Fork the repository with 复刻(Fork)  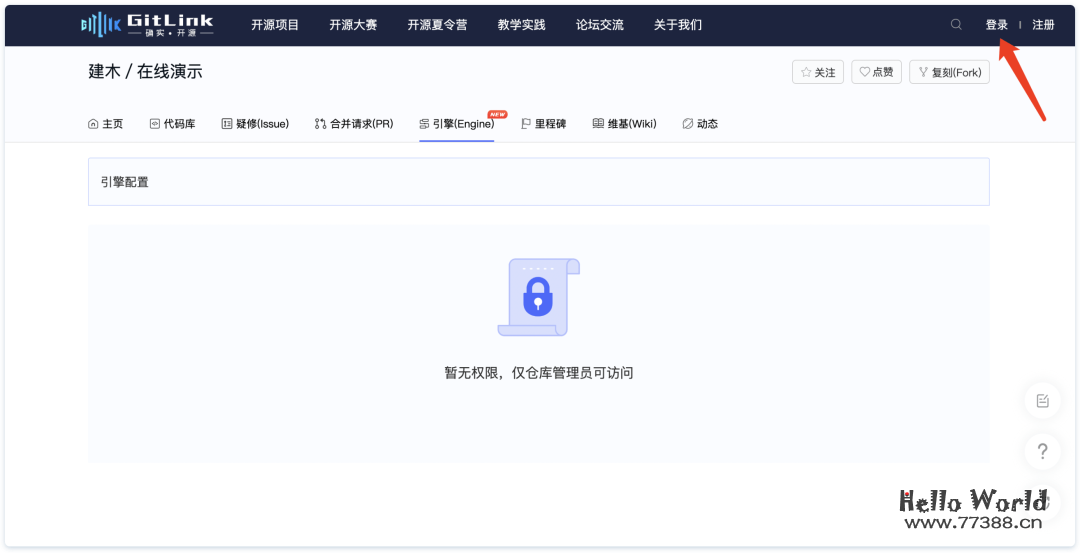tap(949, 72)
